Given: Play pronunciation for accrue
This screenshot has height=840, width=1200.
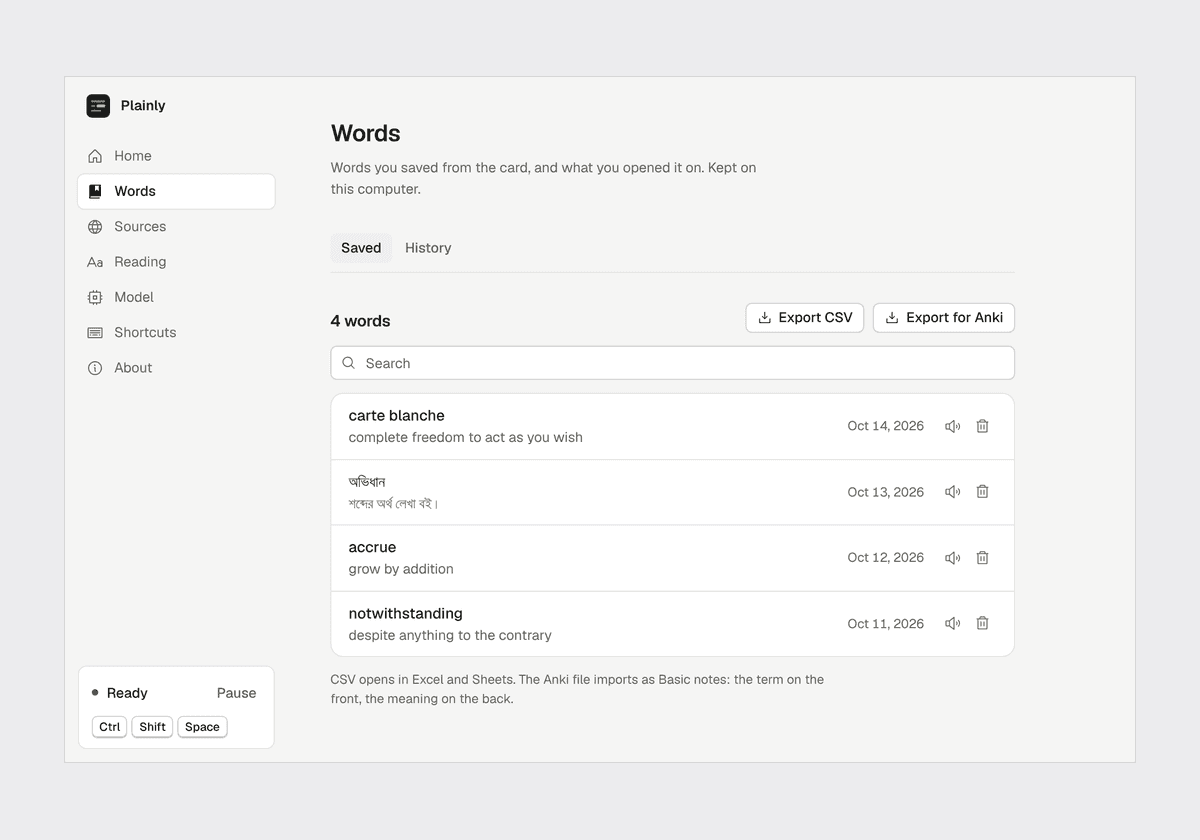Looking at the screenshot, I should (953, 558).
